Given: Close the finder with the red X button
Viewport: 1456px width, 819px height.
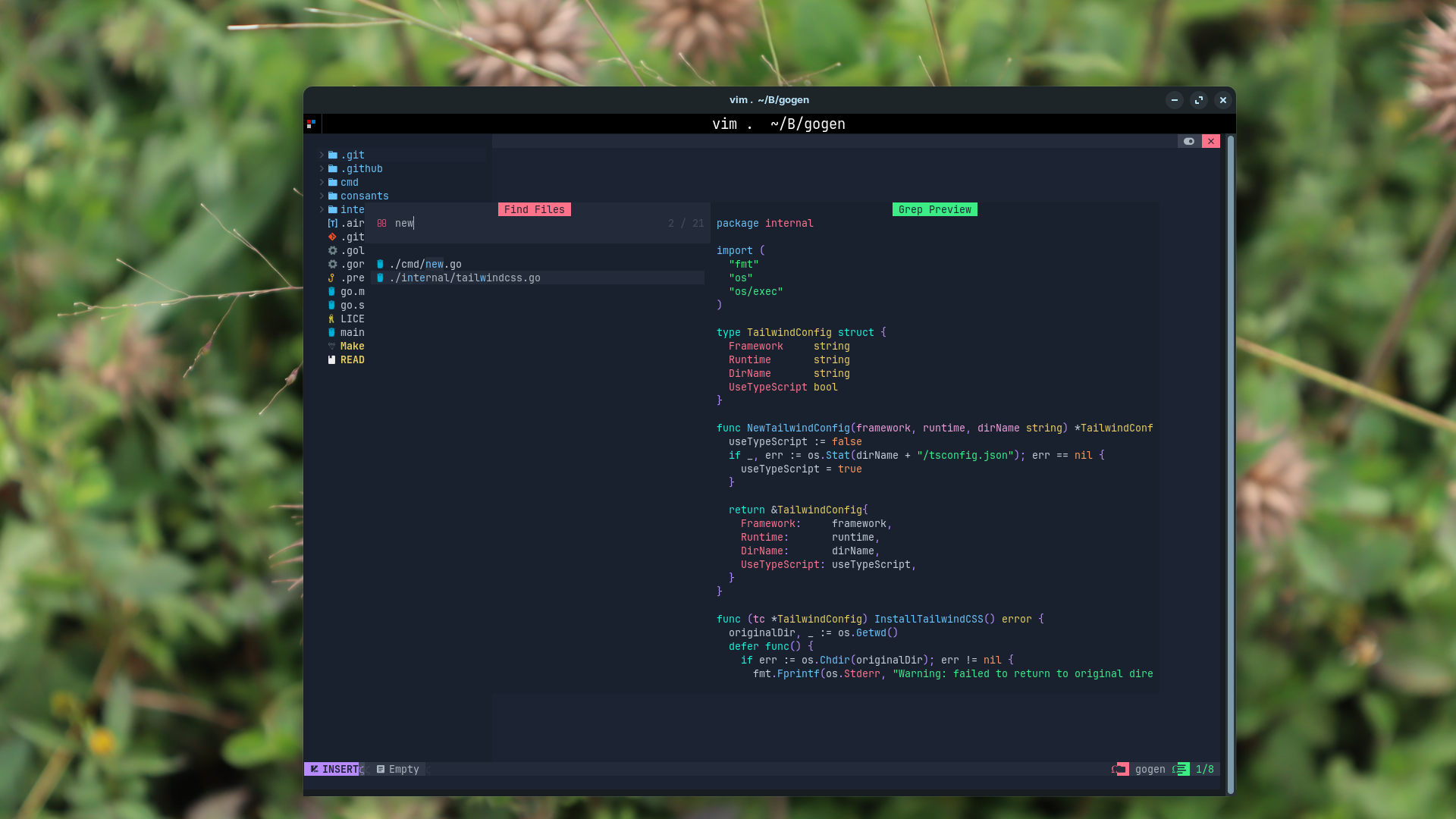Looking at the screenshot, I should pyautogui.click(x=1212, y=141).
